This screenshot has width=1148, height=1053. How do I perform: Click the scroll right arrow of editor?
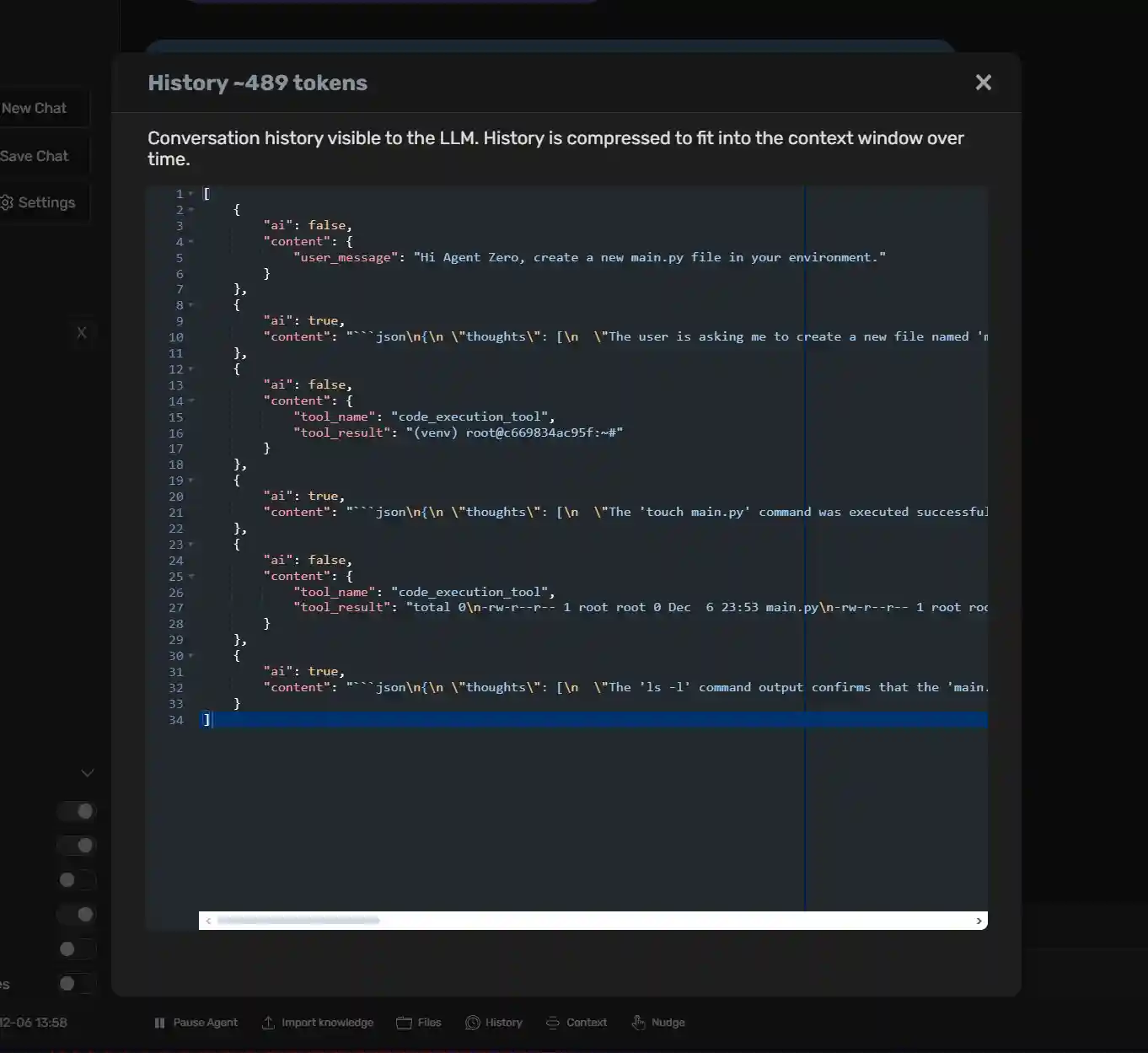tap(979, 921)
